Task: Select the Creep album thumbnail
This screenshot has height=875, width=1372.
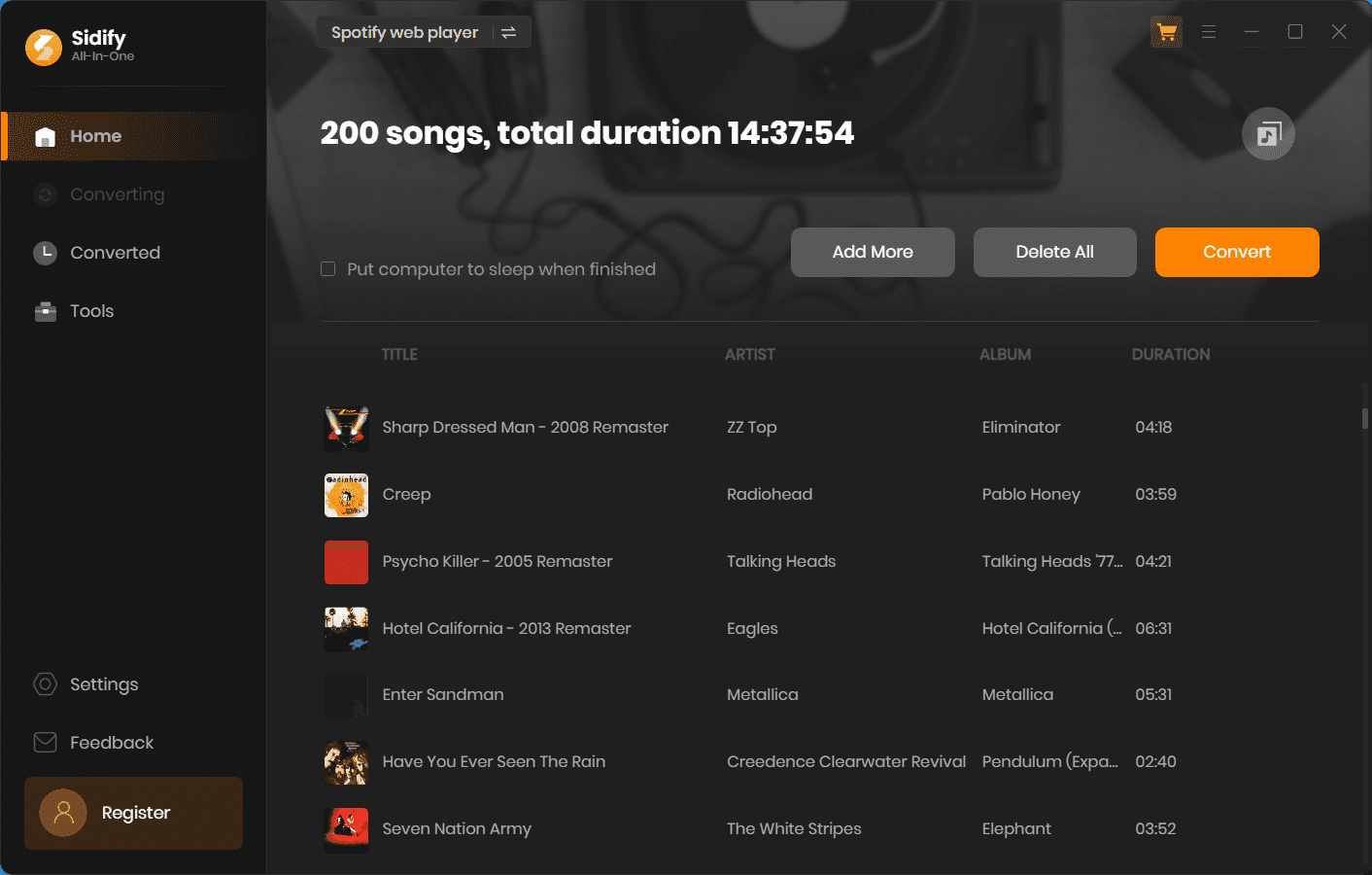Action: [x=346, y=495]
